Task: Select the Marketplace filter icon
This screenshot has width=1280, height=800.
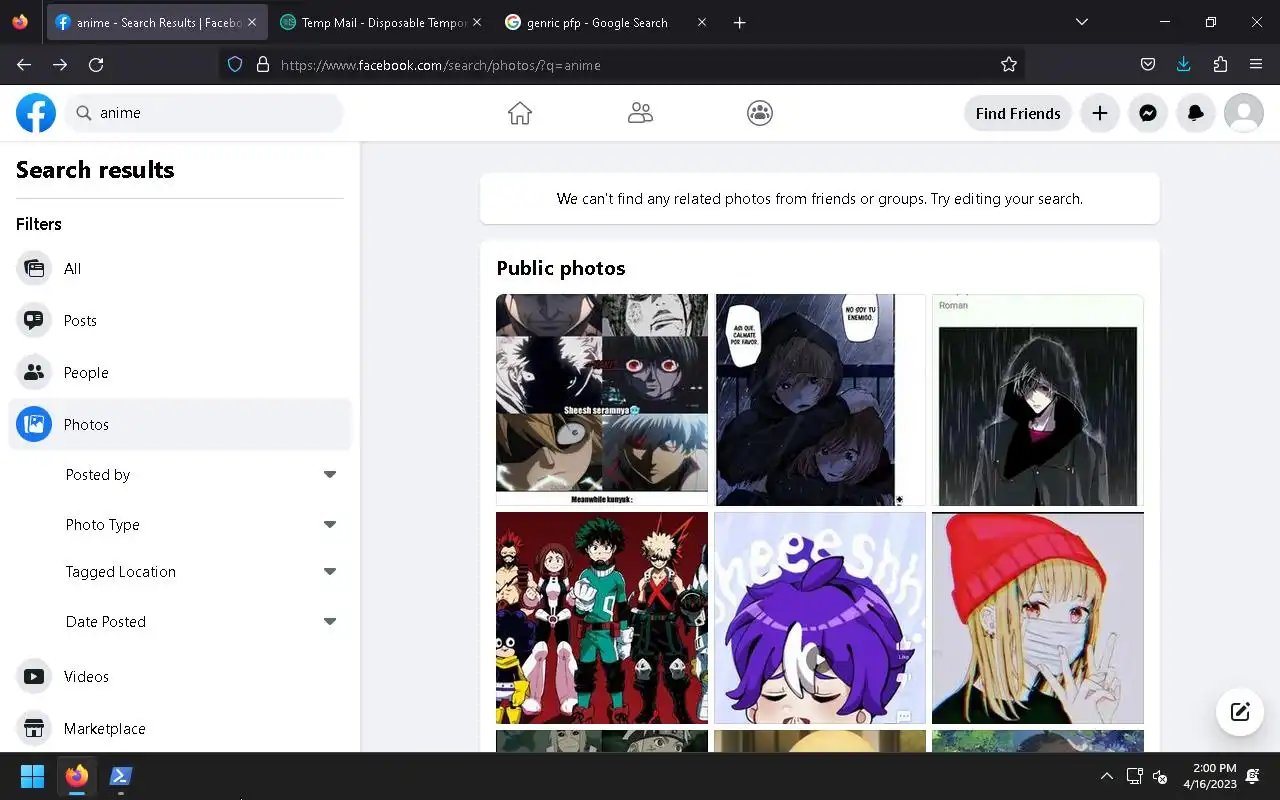Action: click(34, 728)
